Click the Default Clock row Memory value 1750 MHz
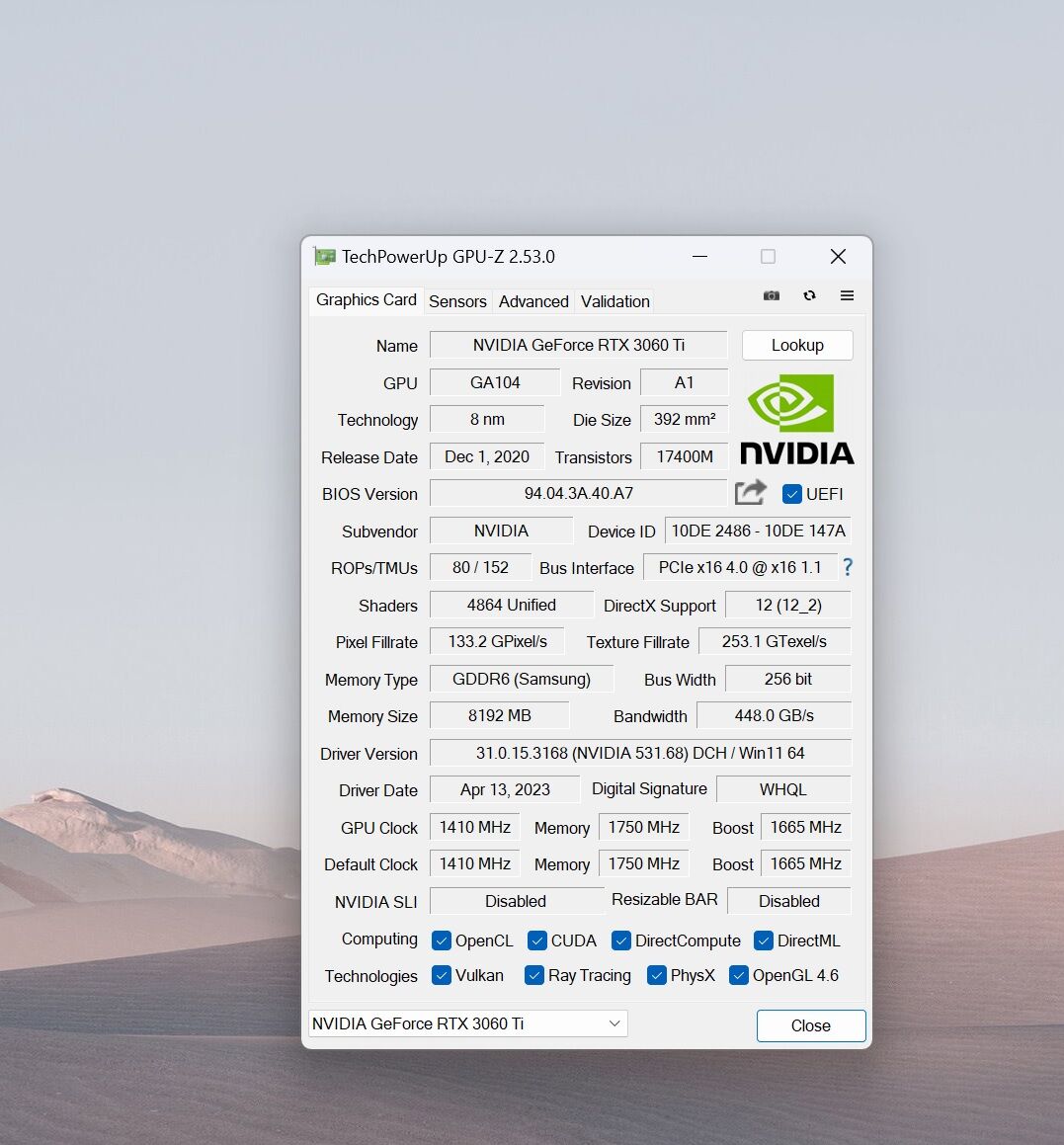1064x1145 pixels. pyautogui.click(x=644, y=863)
